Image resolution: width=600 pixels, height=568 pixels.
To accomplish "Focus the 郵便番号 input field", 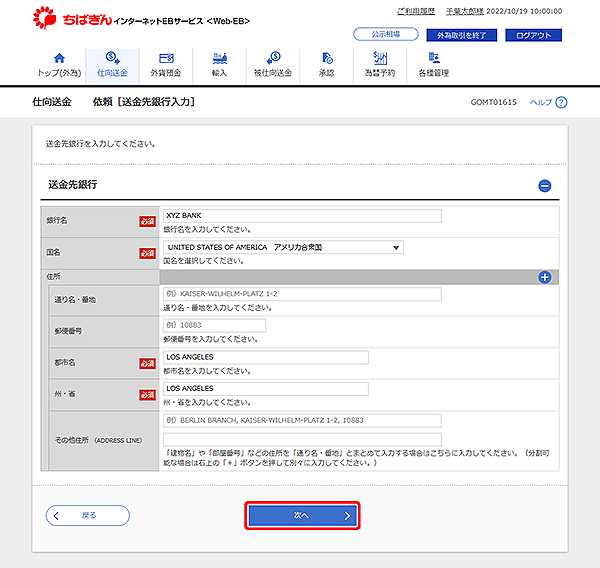I will (x=214, y=325).
